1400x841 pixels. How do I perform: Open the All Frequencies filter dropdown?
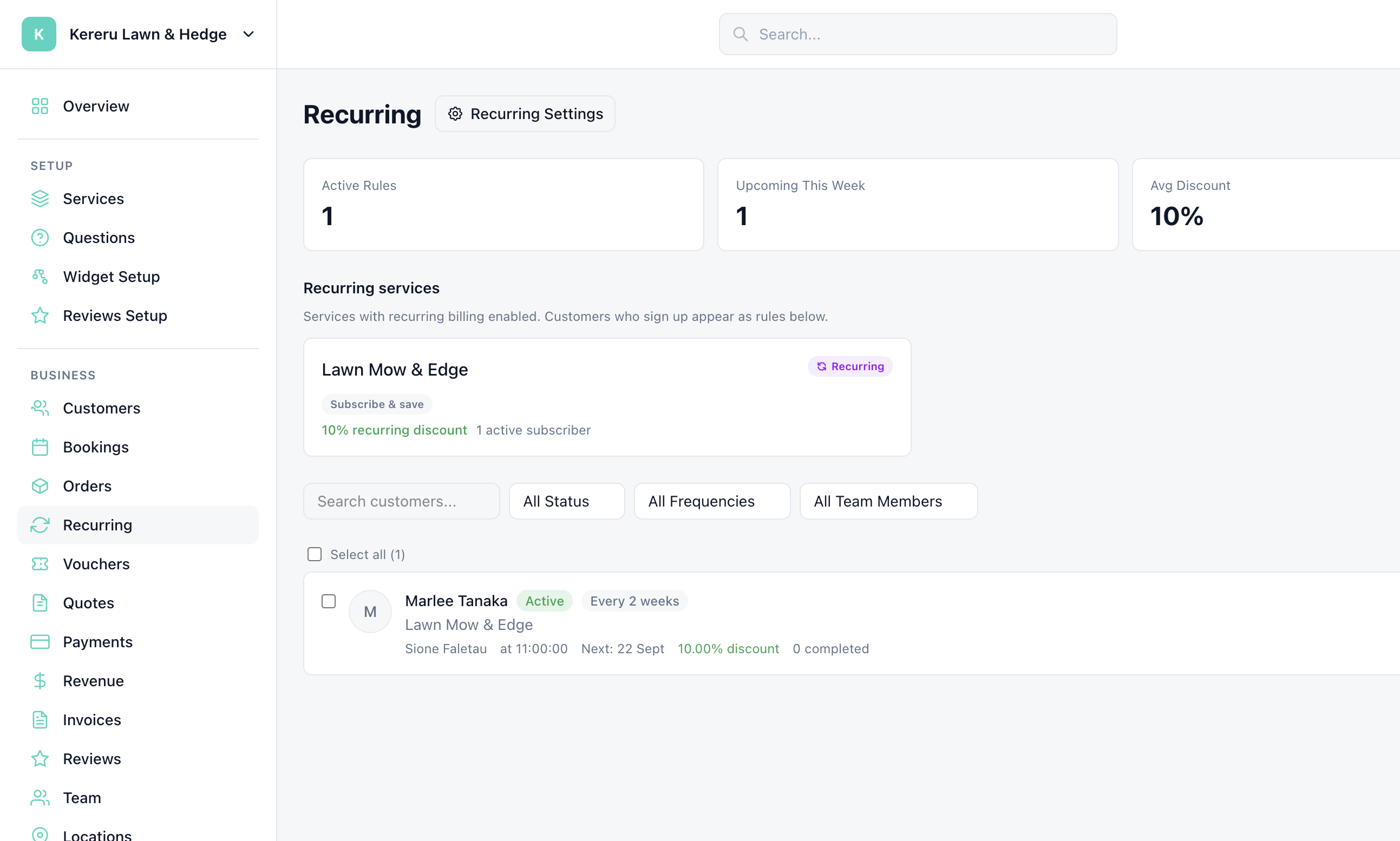(712, 501)
